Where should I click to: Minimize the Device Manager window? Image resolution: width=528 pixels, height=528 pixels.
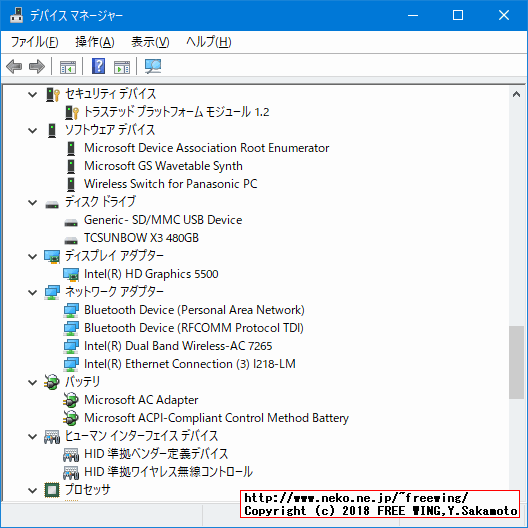[413, 15]
